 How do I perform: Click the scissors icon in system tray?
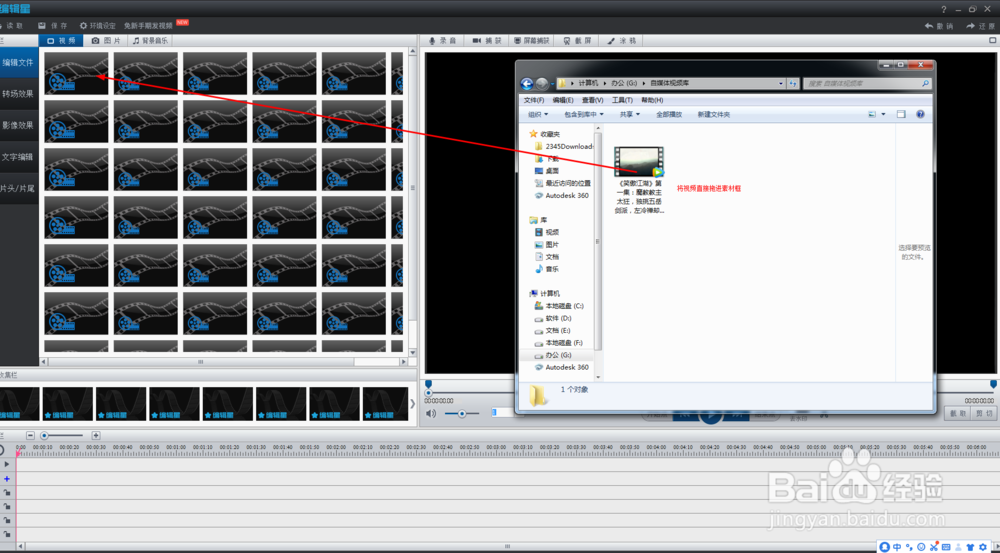(x=934, y=547)
